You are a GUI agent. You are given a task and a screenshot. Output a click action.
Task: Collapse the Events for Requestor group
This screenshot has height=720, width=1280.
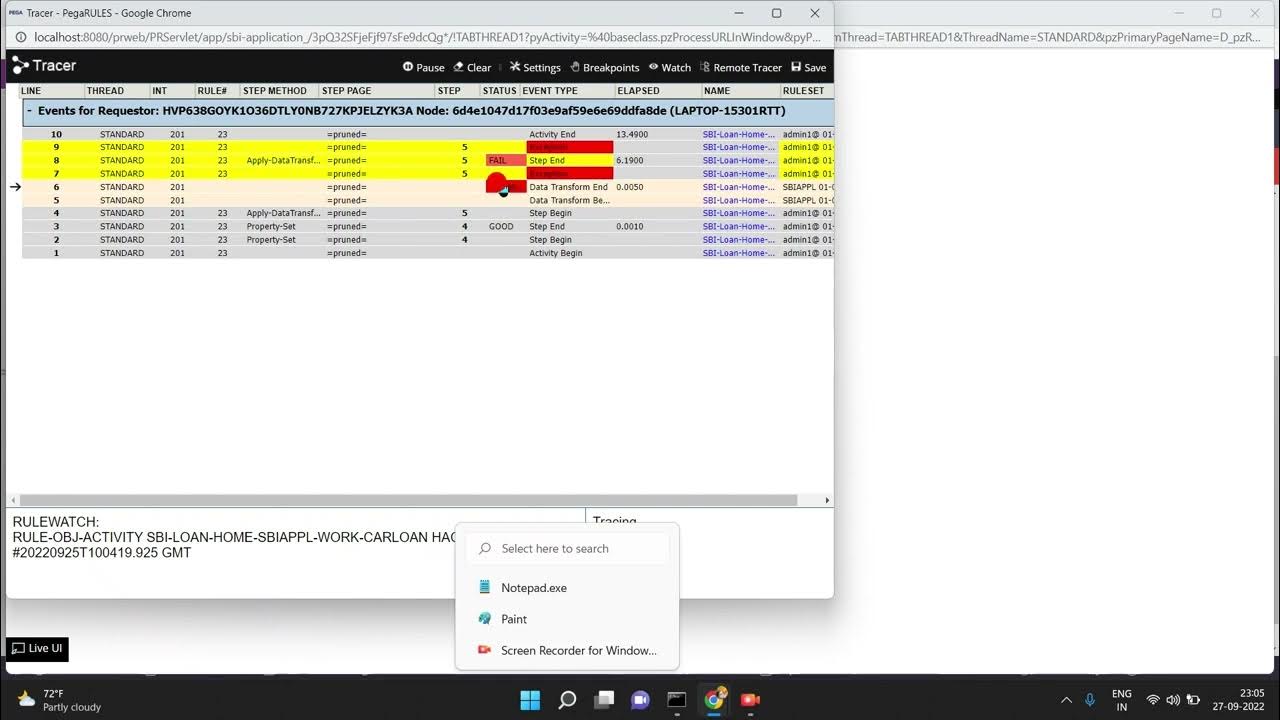coord(30,111)
